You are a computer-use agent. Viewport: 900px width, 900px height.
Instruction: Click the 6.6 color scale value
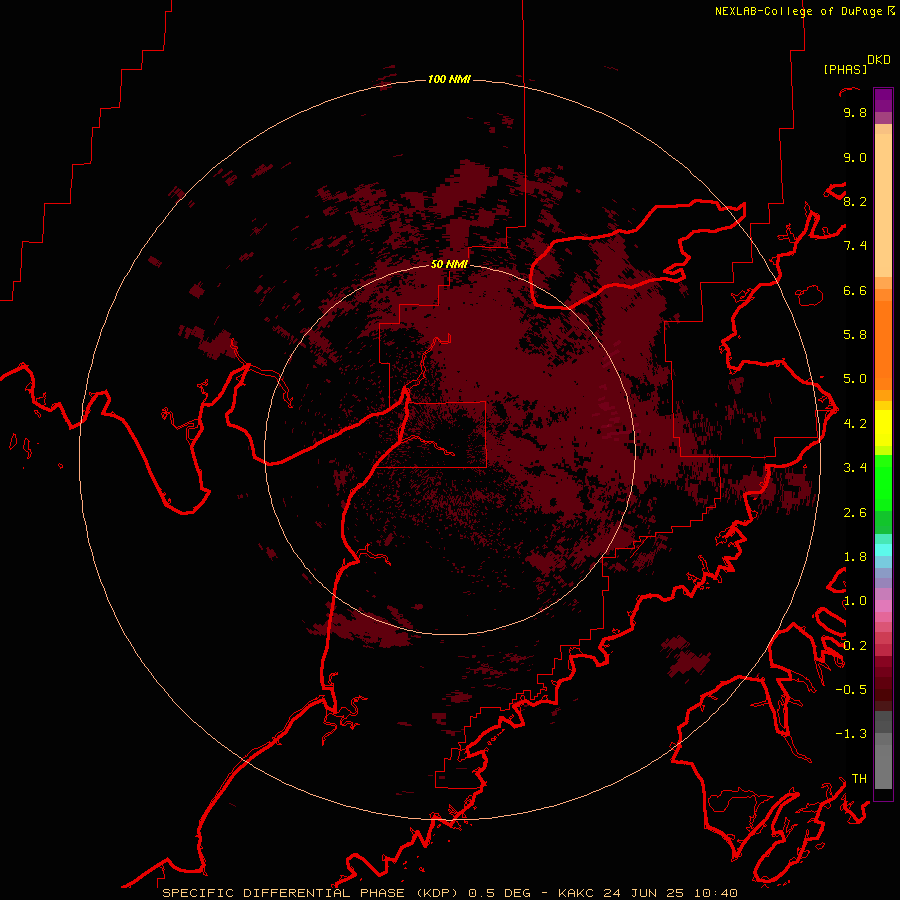(855, 291)
